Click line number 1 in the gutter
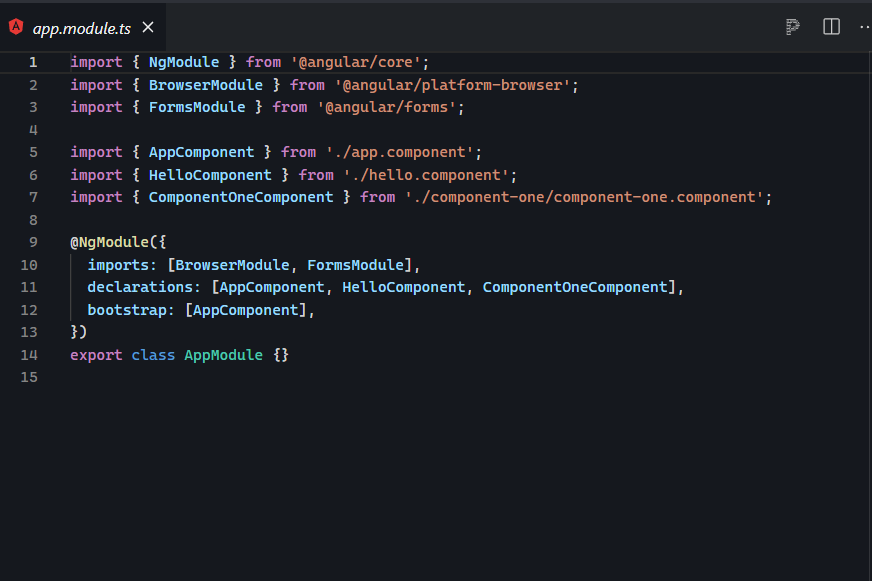Viewport: 872px width, 581px height. (33, 62)
